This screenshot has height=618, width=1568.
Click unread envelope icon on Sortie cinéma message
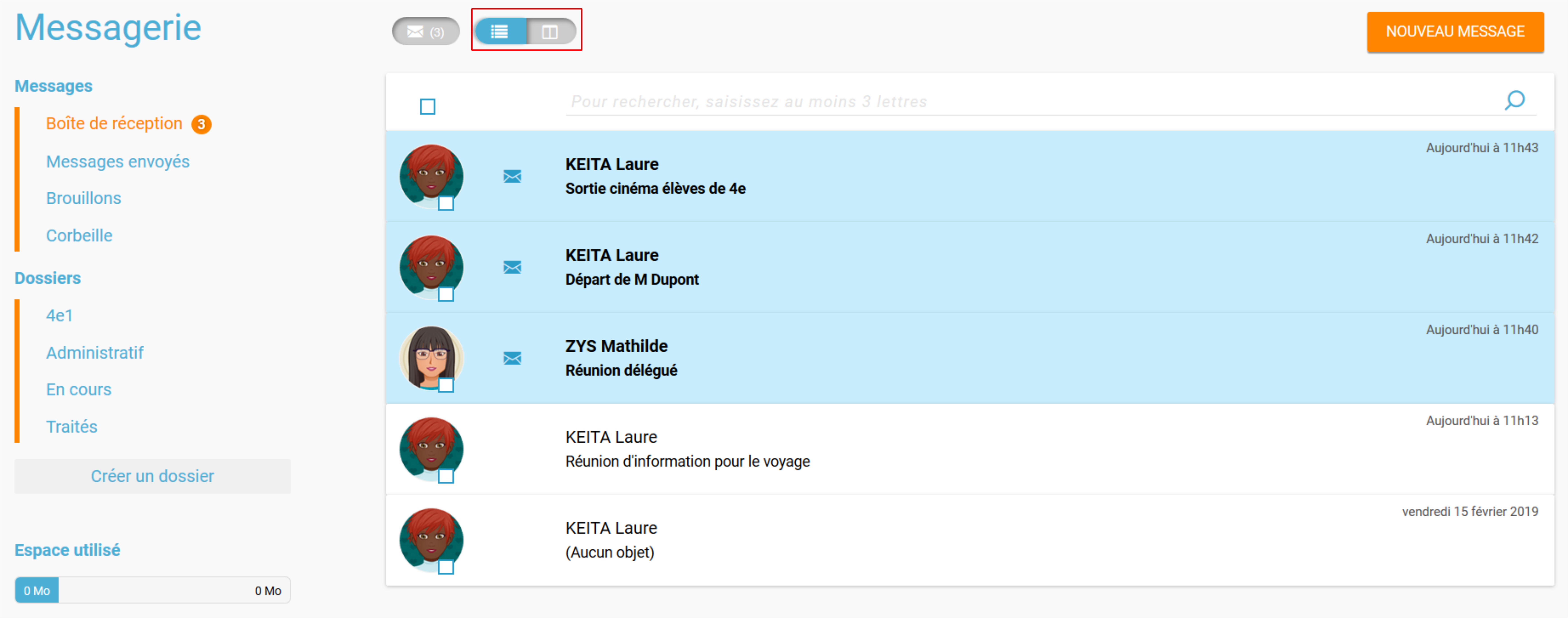point(512,176)
